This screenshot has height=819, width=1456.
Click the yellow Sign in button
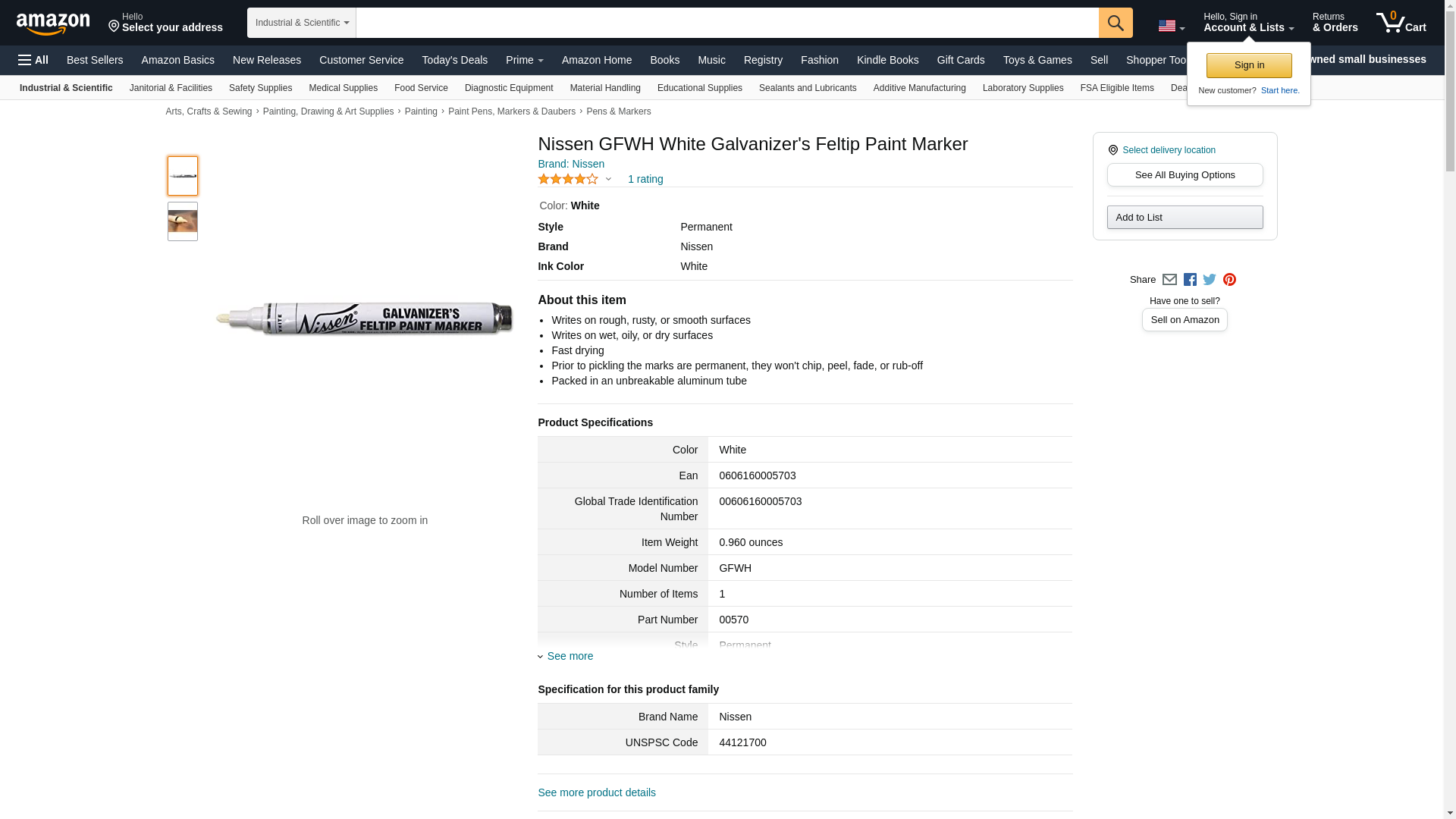(1248, 65)
